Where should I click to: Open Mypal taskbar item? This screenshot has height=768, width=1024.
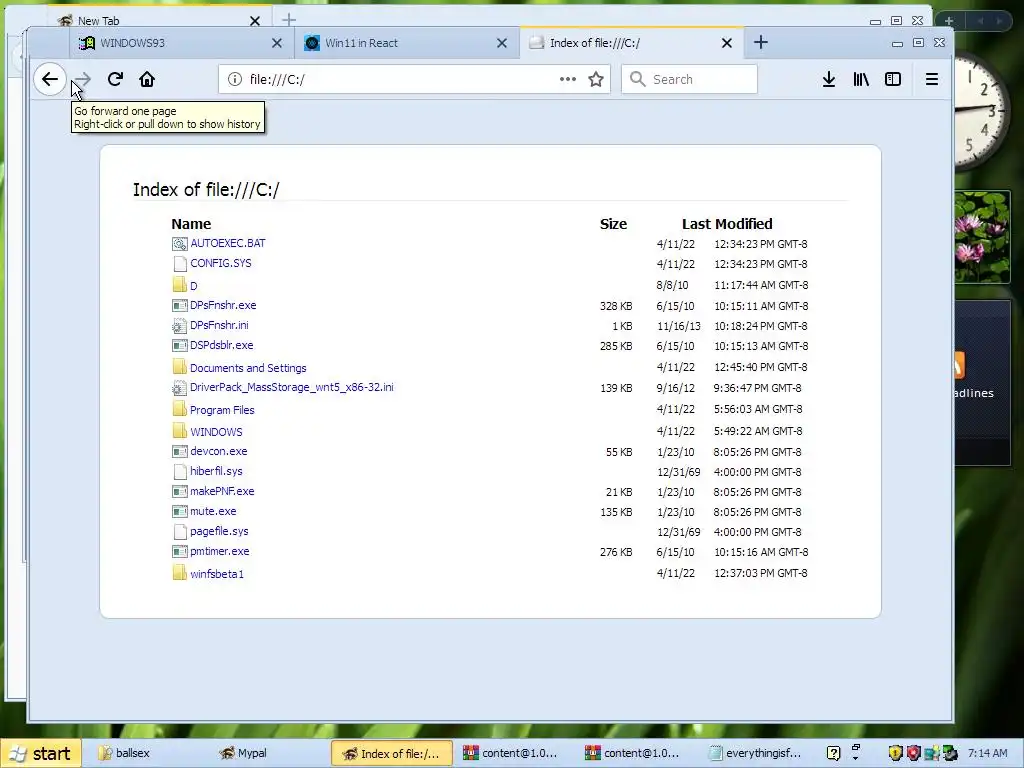pyautogui.click(x=268, y=754)
